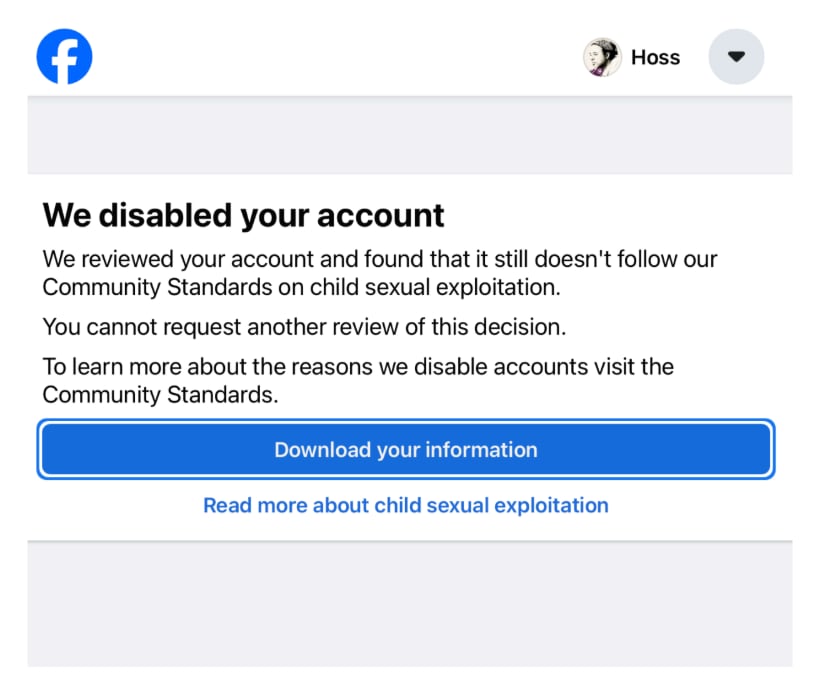Screen dimensions: 824x676
Task: Click the We disabled your account heading
Action: click(243, 215)
